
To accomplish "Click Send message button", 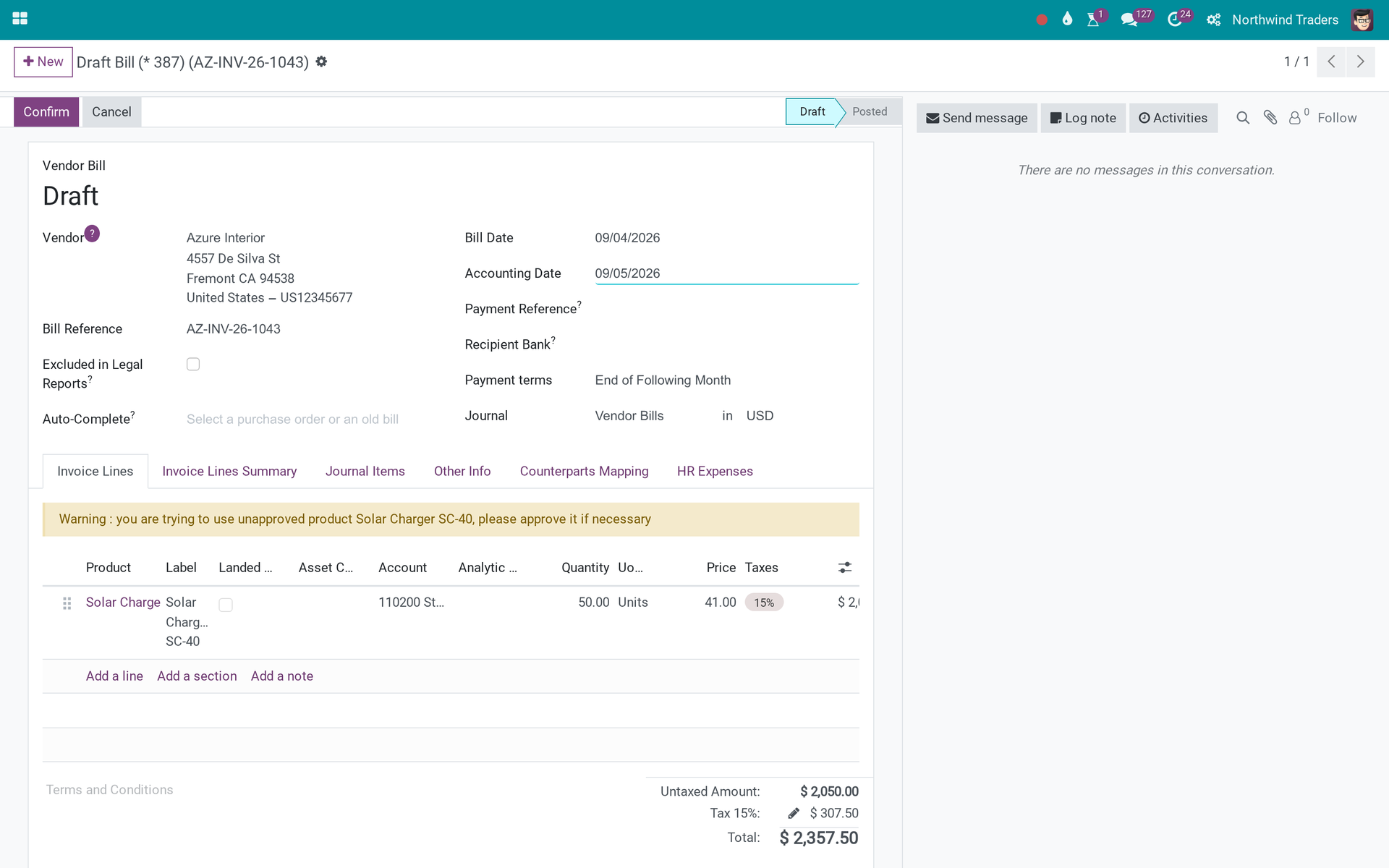I will coord(977,118).
